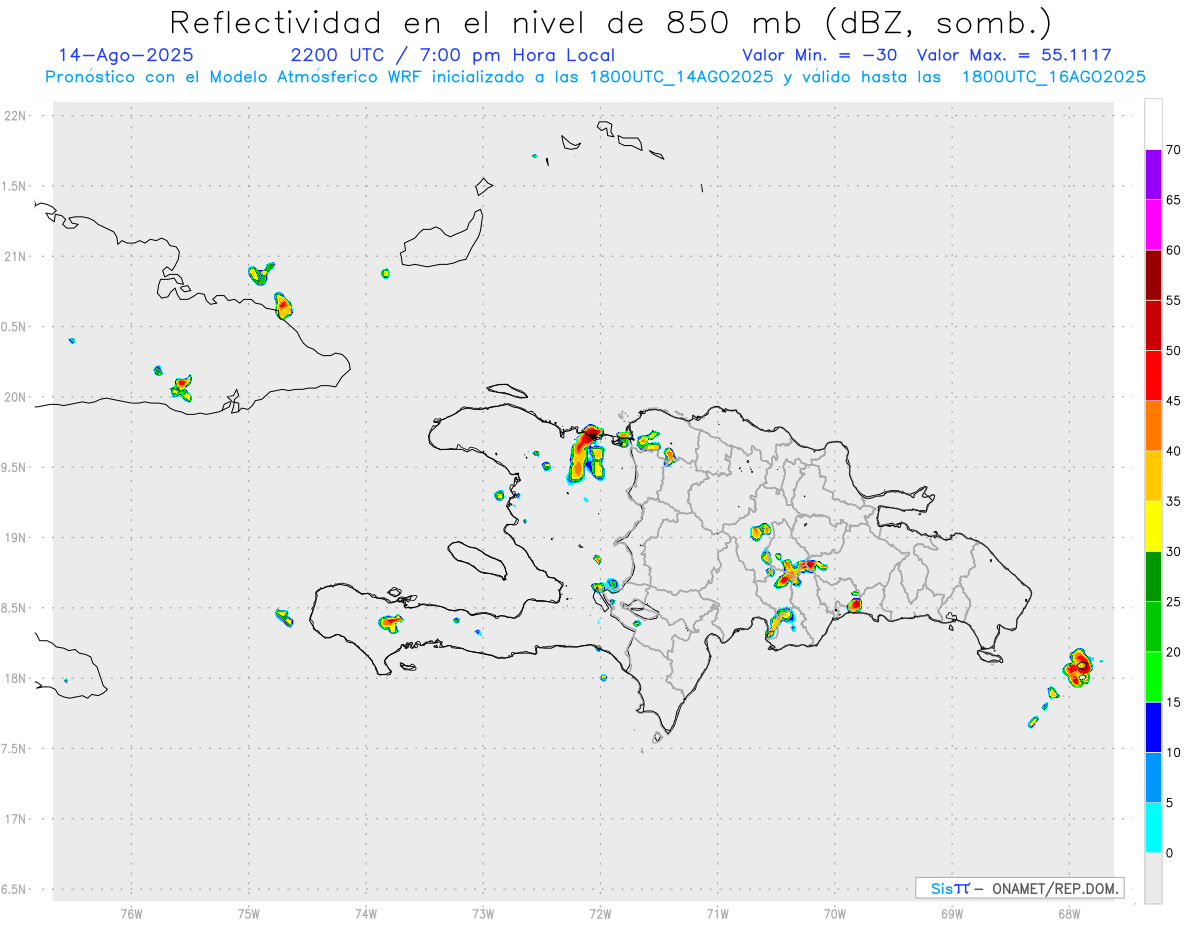The image size is (1200, 927).
Task: Select the medium green 20–25 dBZ colorbar segment
Action: (1153, 627)
